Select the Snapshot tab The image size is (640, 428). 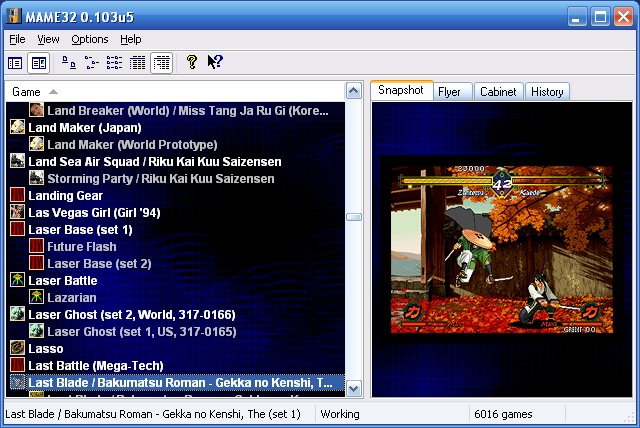pos(401,90)
